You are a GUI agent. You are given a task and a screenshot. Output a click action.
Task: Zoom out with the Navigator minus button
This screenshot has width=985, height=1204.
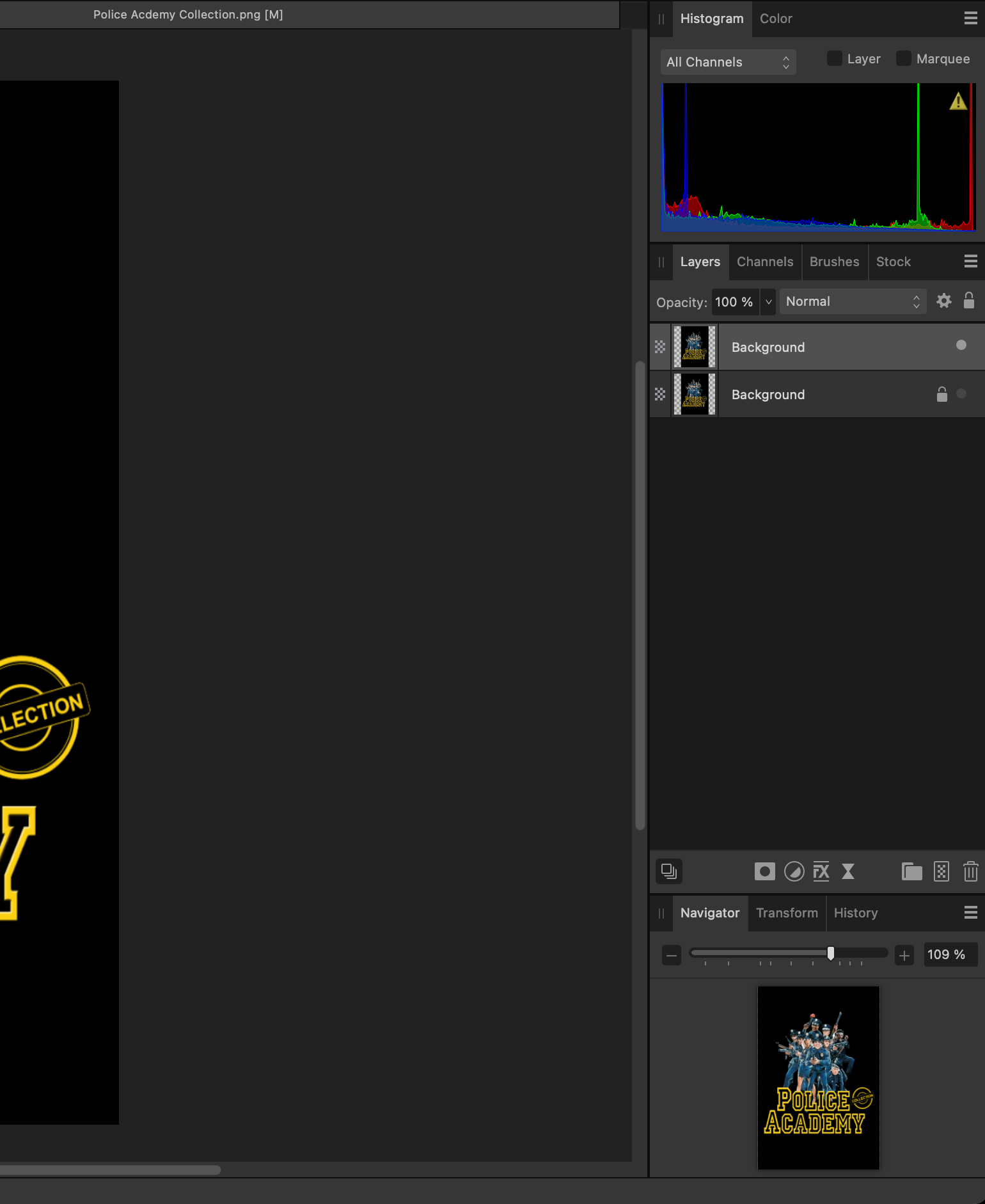[x=671, y=956]
